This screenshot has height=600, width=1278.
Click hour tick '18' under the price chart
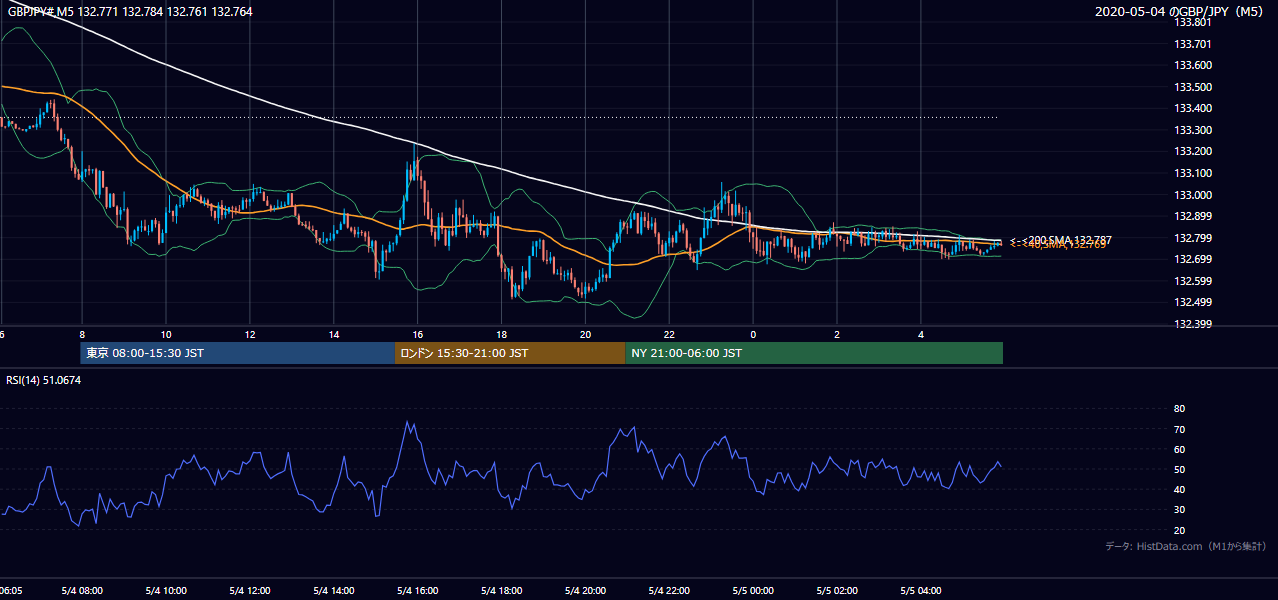502,334
